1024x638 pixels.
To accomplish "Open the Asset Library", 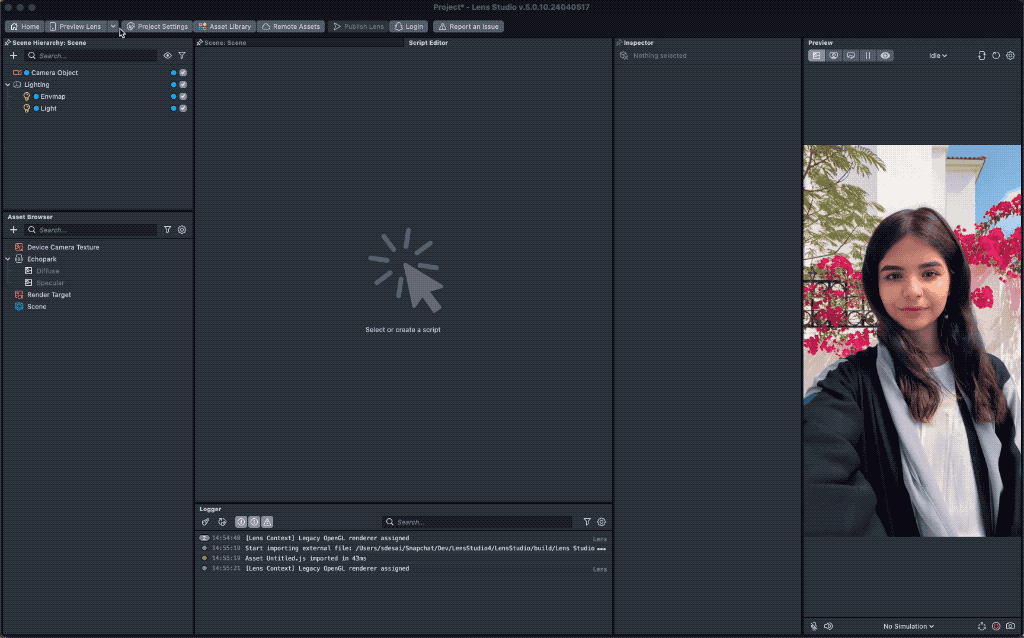I will [224, 26].
